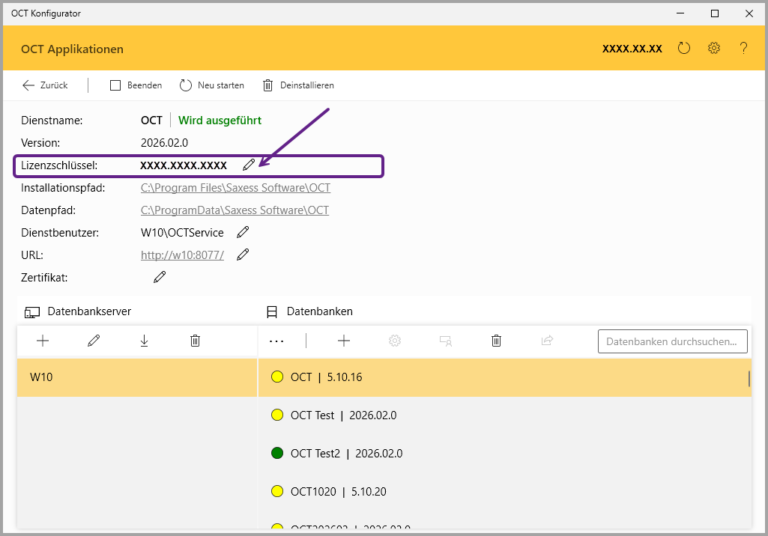Edit the selected database server

pyautogui.click(x=94, y=341)
